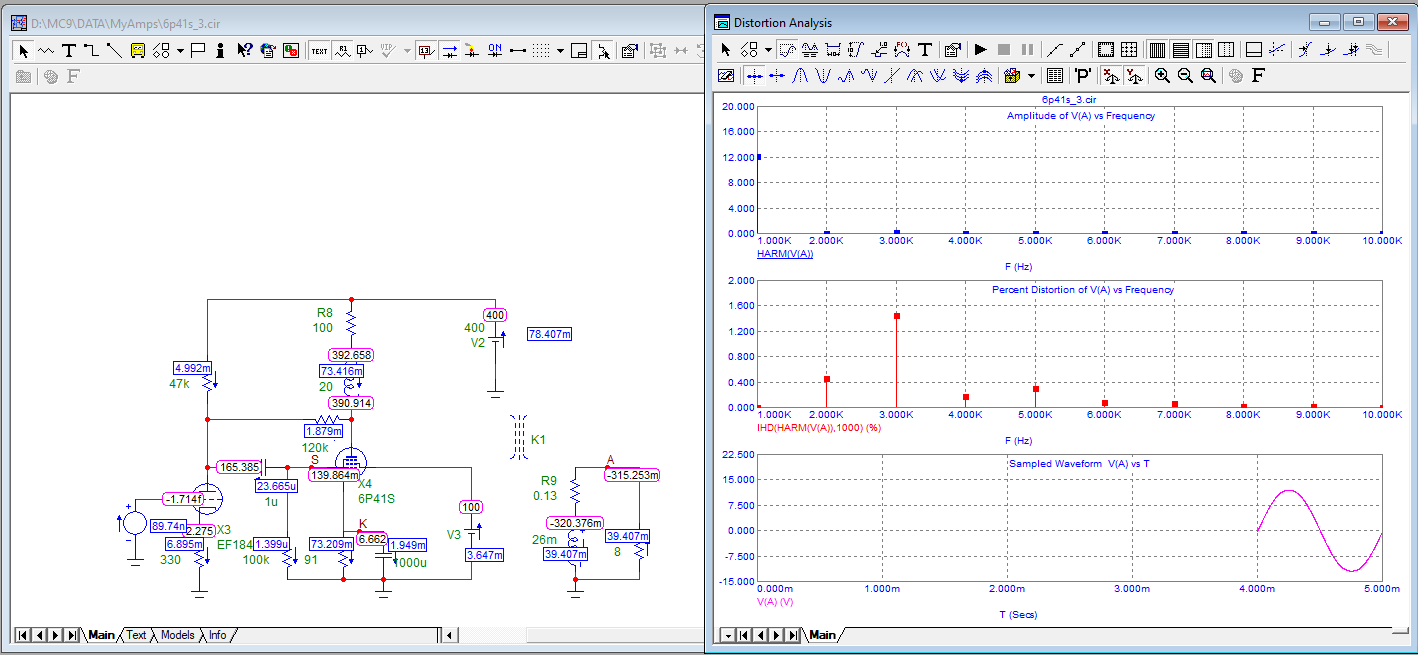
Task: Open the numeric output table icon
Action: tap(1054, 75)
